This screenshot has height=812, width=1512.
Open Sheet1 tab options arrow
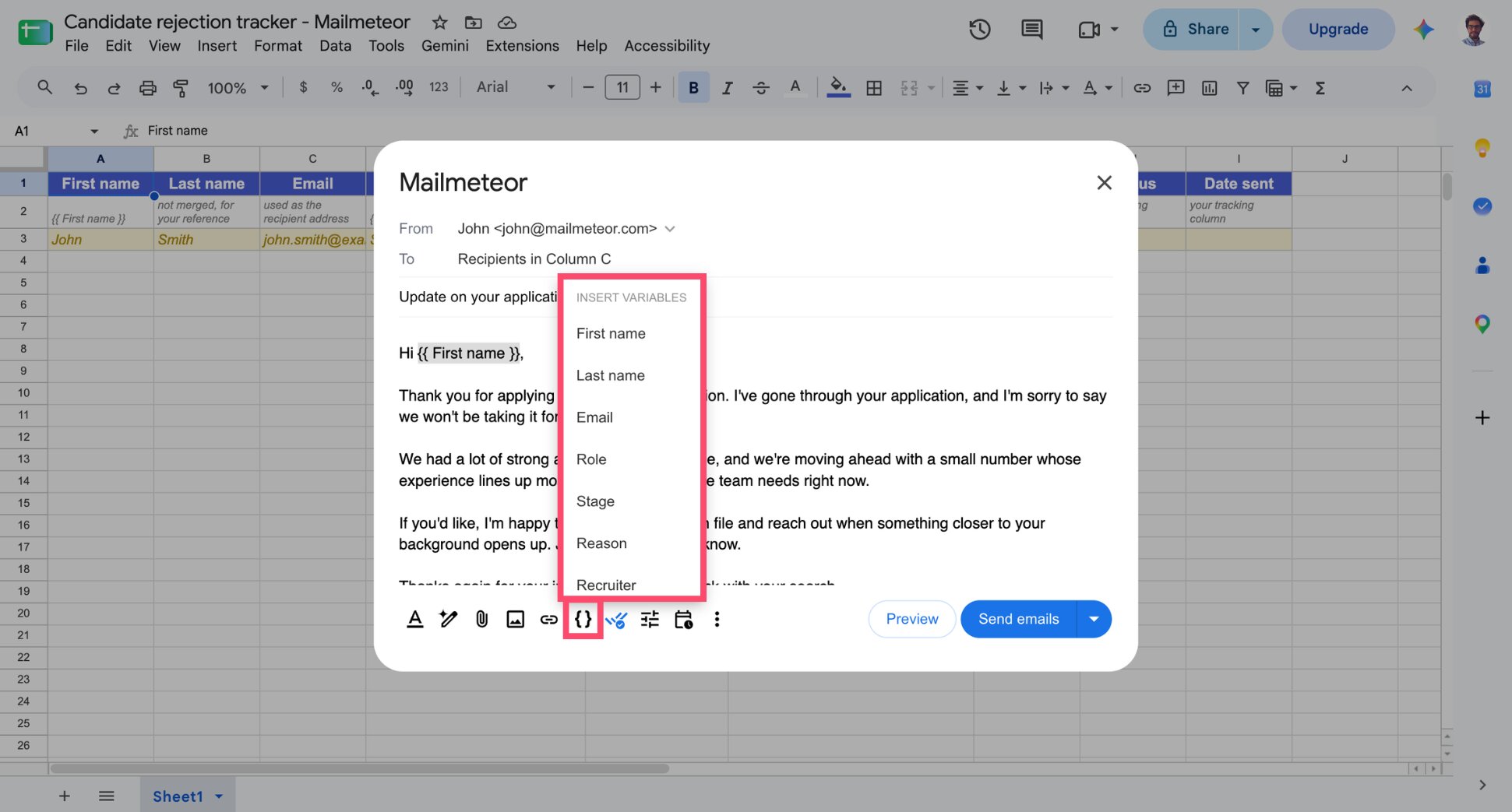point(219,796)
